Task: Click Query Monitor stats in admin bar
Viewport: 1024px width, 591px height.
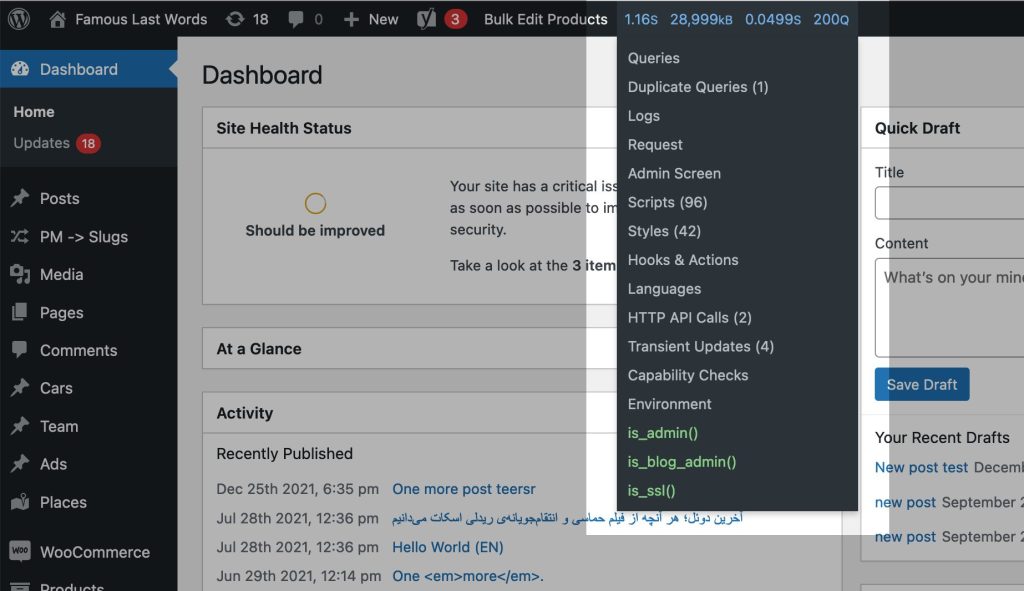Action: 737,20
